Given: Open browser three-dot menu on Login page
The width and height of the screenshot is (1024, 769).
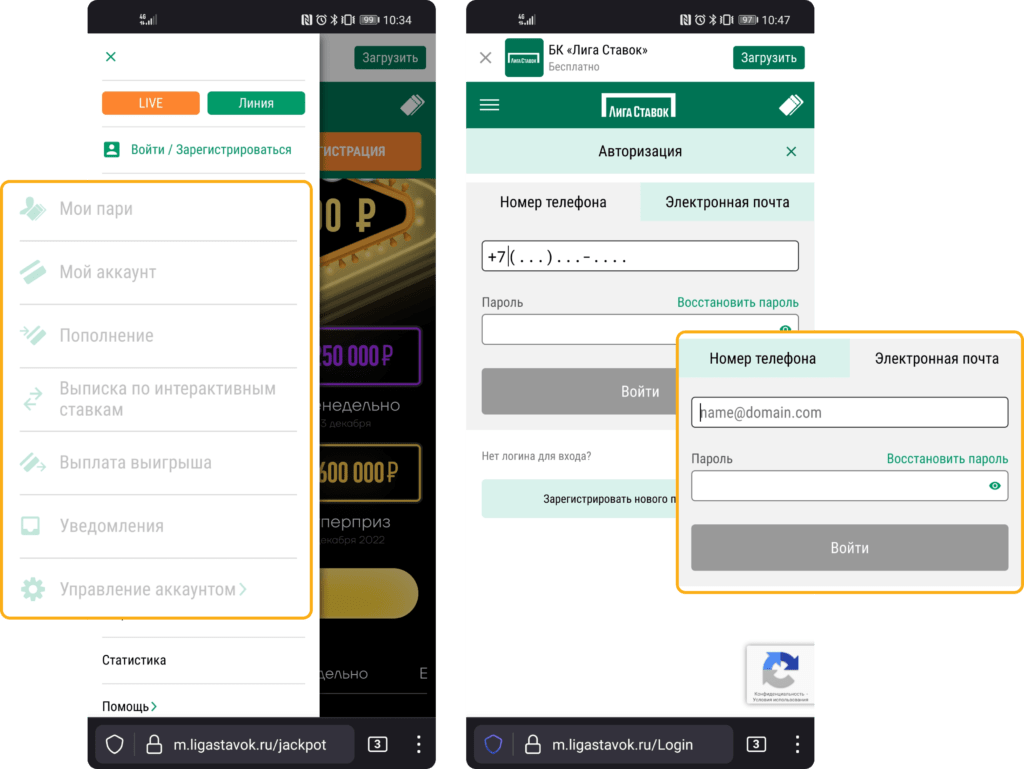Looking at the screenshot, I should (x=797, y=744).
